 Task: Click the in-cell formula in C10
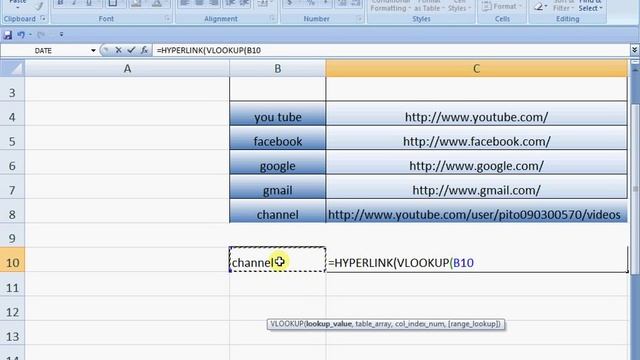coord(401,262)
